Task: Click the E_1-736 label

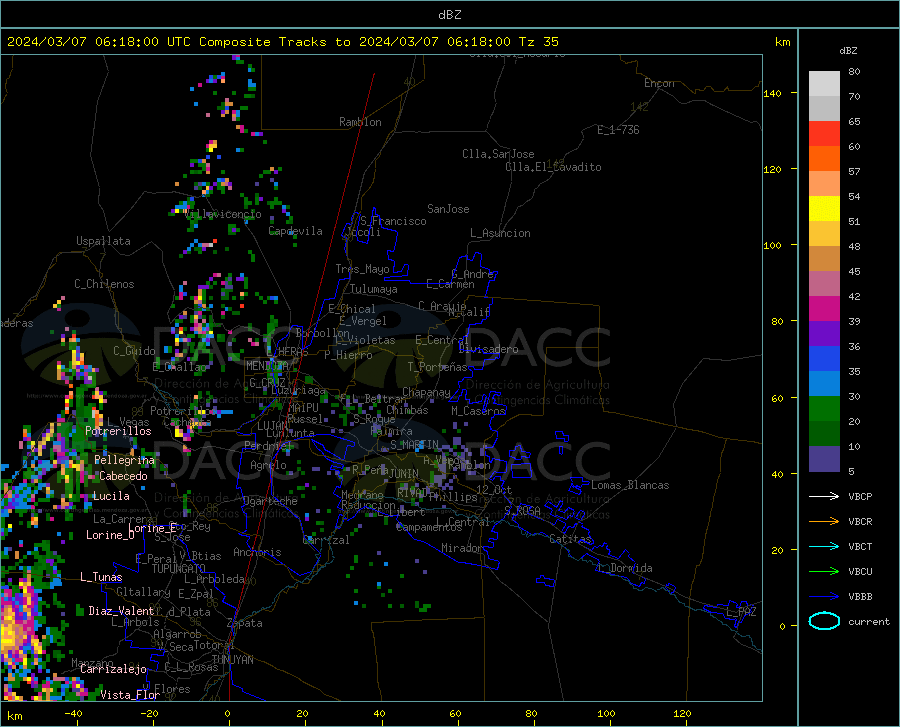Action: (618, 130)
